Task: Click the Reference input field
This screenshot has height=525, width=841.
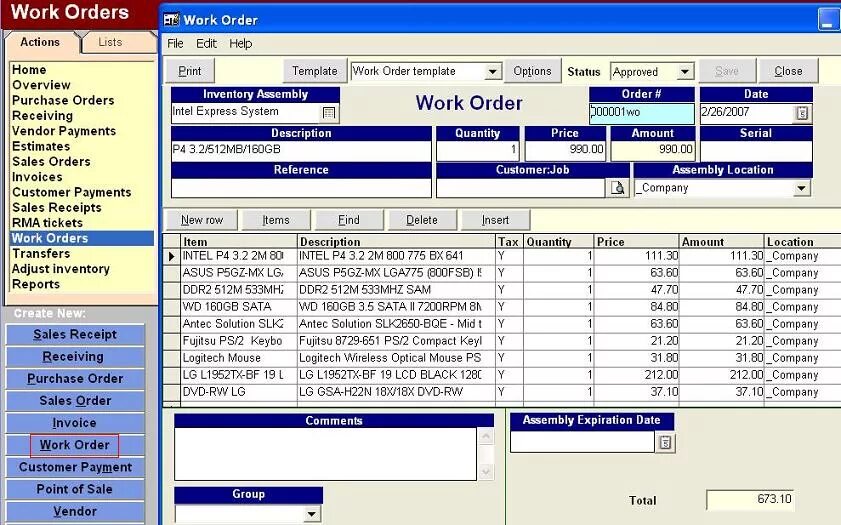Action: [x=301, y=188]
